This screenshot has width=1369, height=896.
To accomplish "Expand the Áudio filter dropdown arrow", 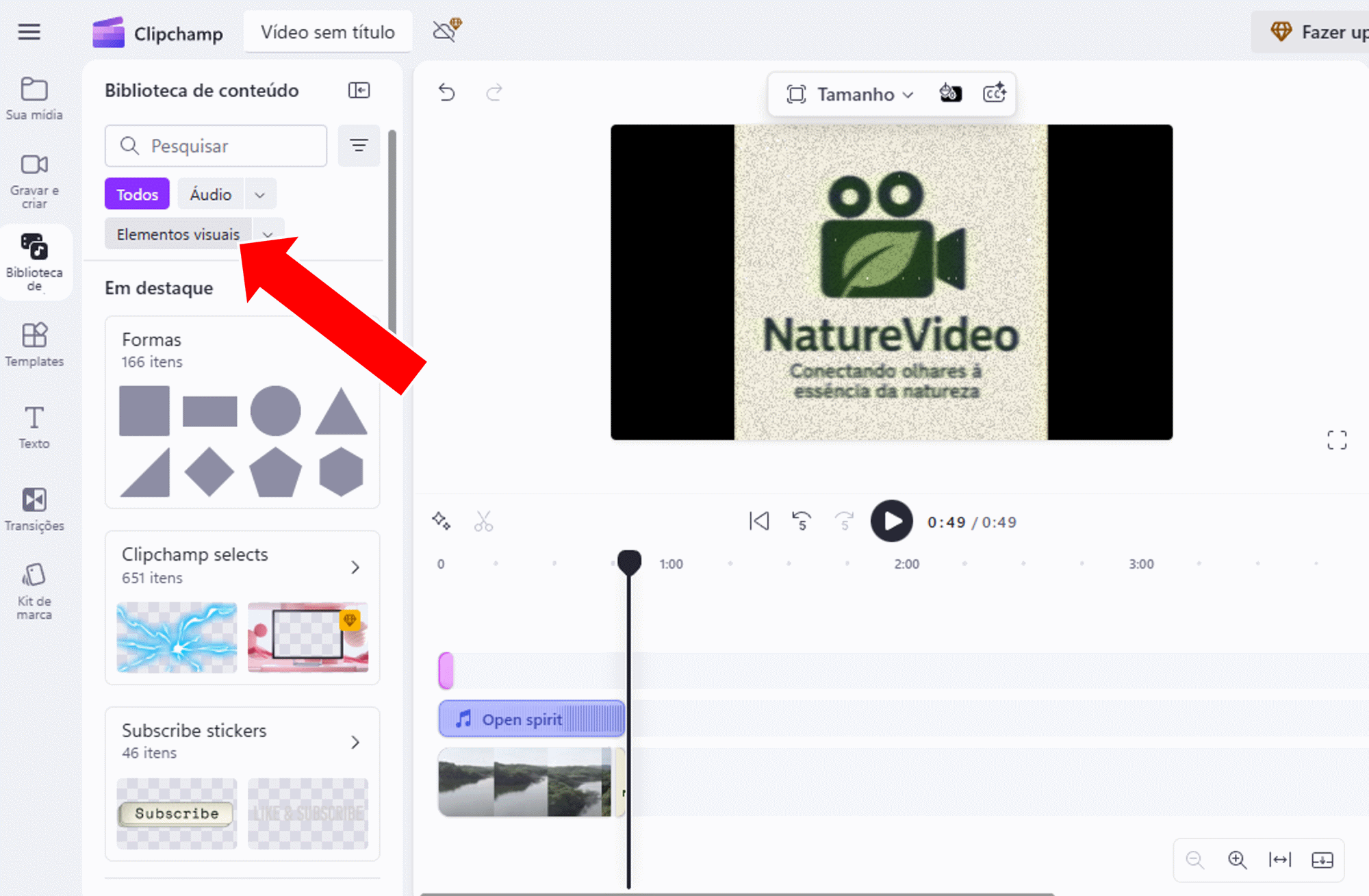I will [259, 194].
